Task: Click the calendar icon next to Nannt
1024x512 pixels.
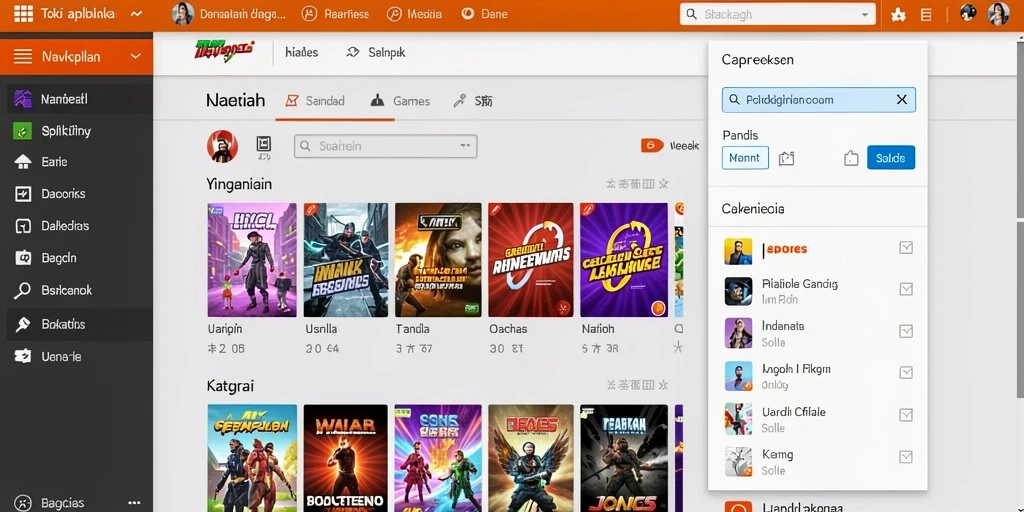Action: click(x=786, y=158)
